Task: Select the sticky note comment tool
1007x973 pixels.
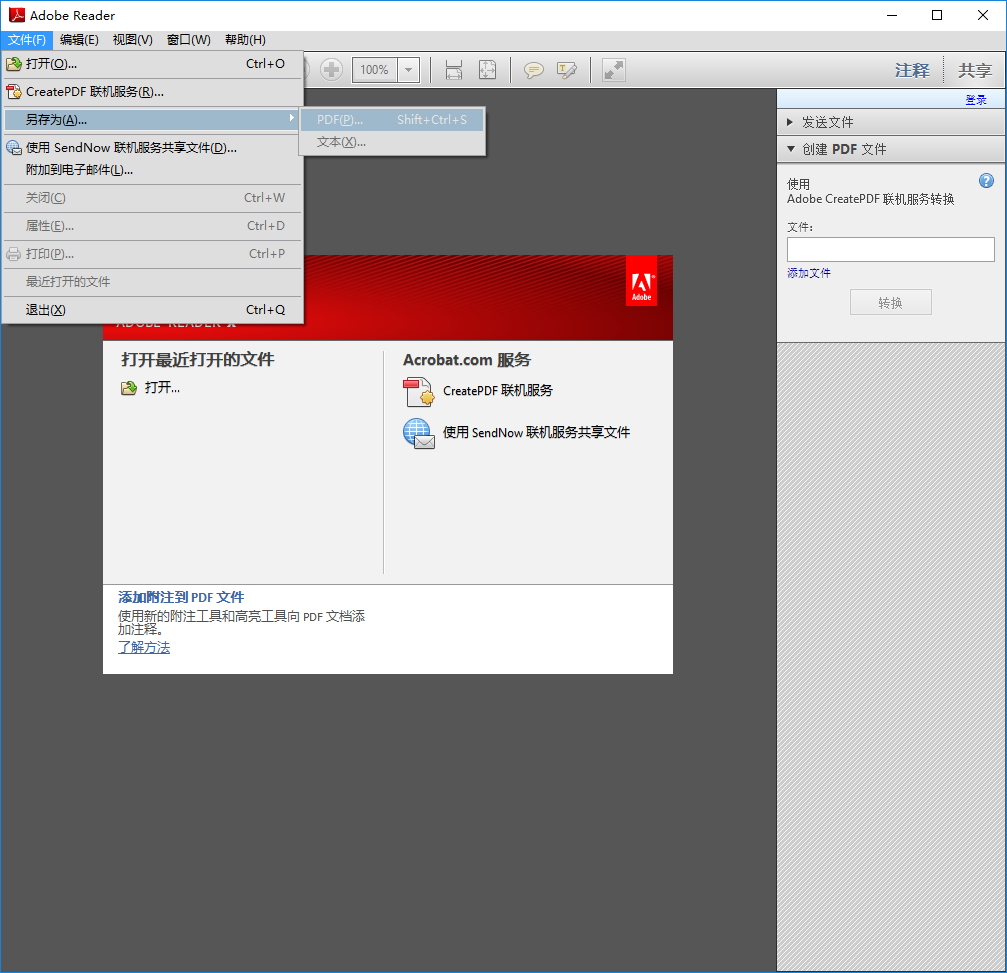Action: pyautogui.click(x=533, y=70)
